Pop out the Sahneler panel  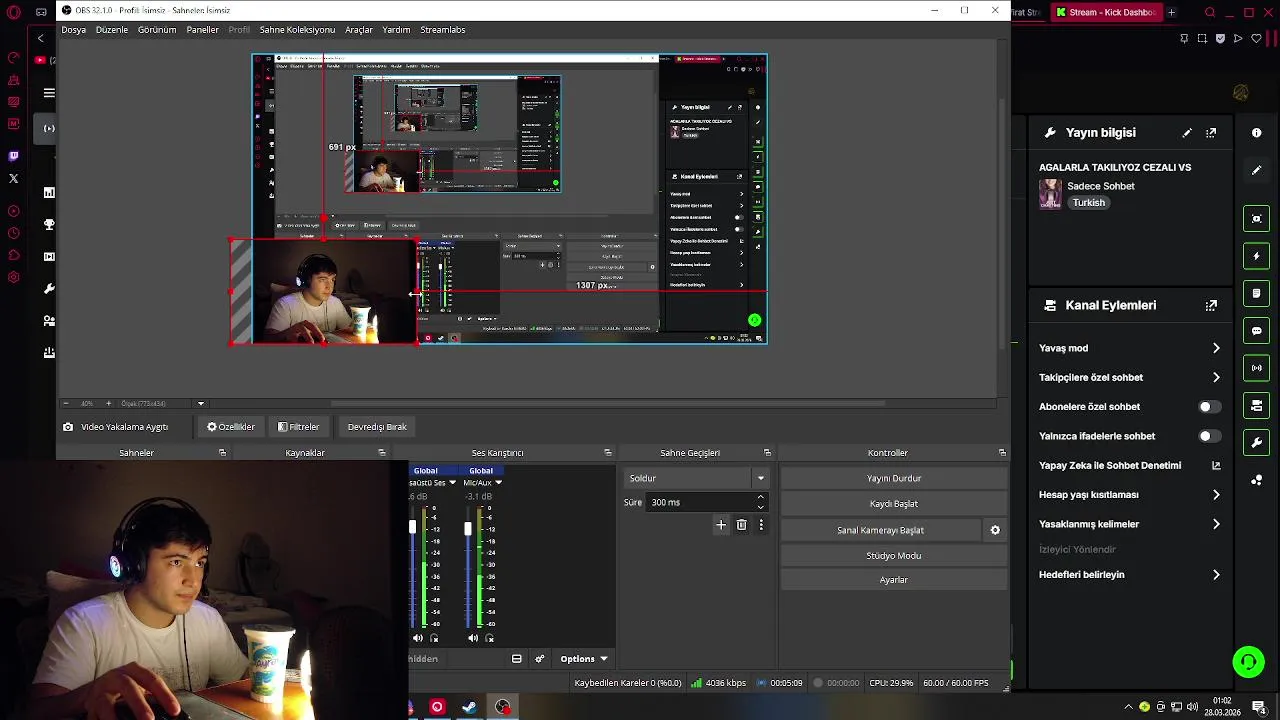click(222, 453)
